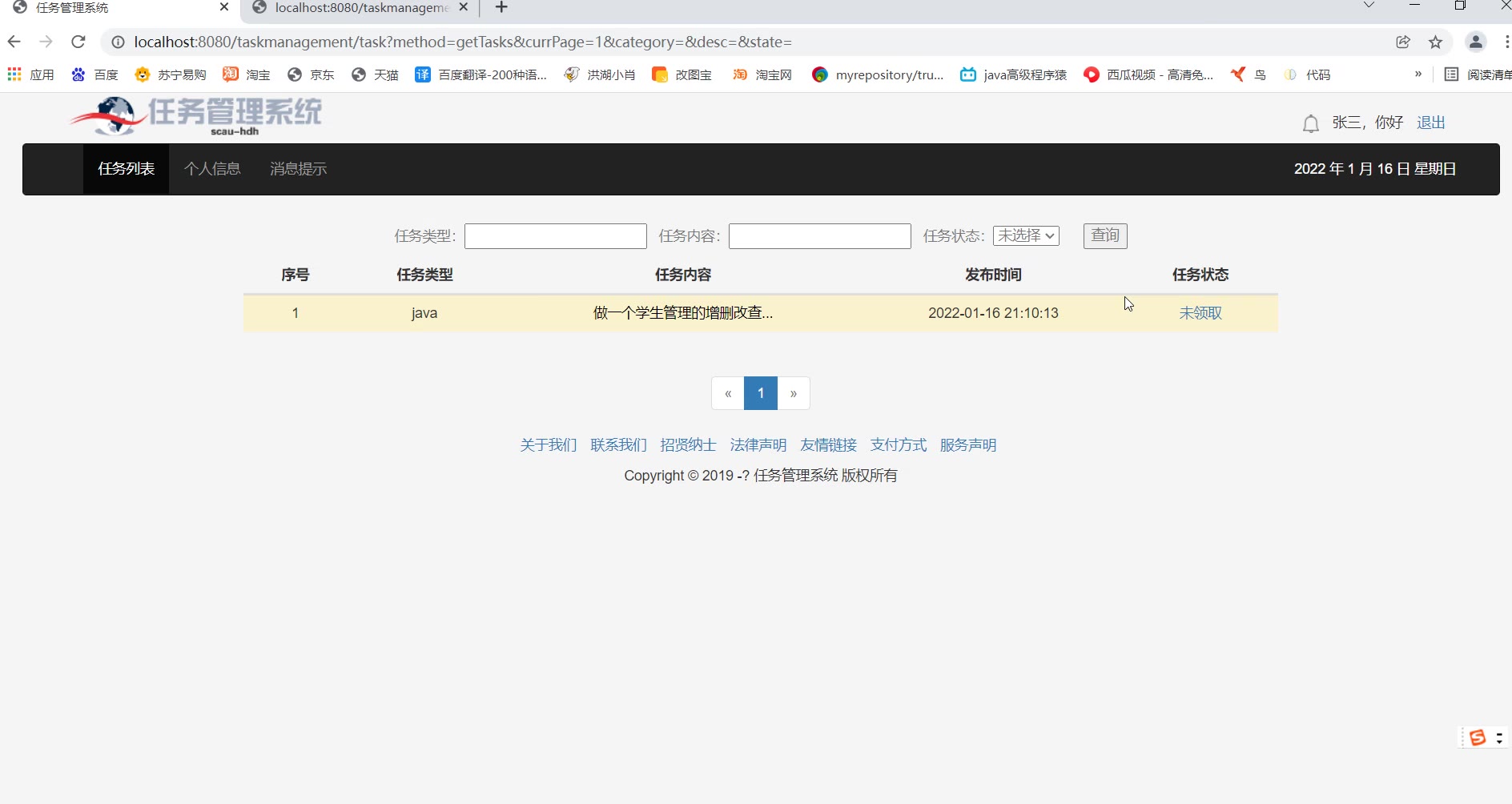Open the 个人信息 nav tab
The image size is (1512, 804).
pos(212,169)
